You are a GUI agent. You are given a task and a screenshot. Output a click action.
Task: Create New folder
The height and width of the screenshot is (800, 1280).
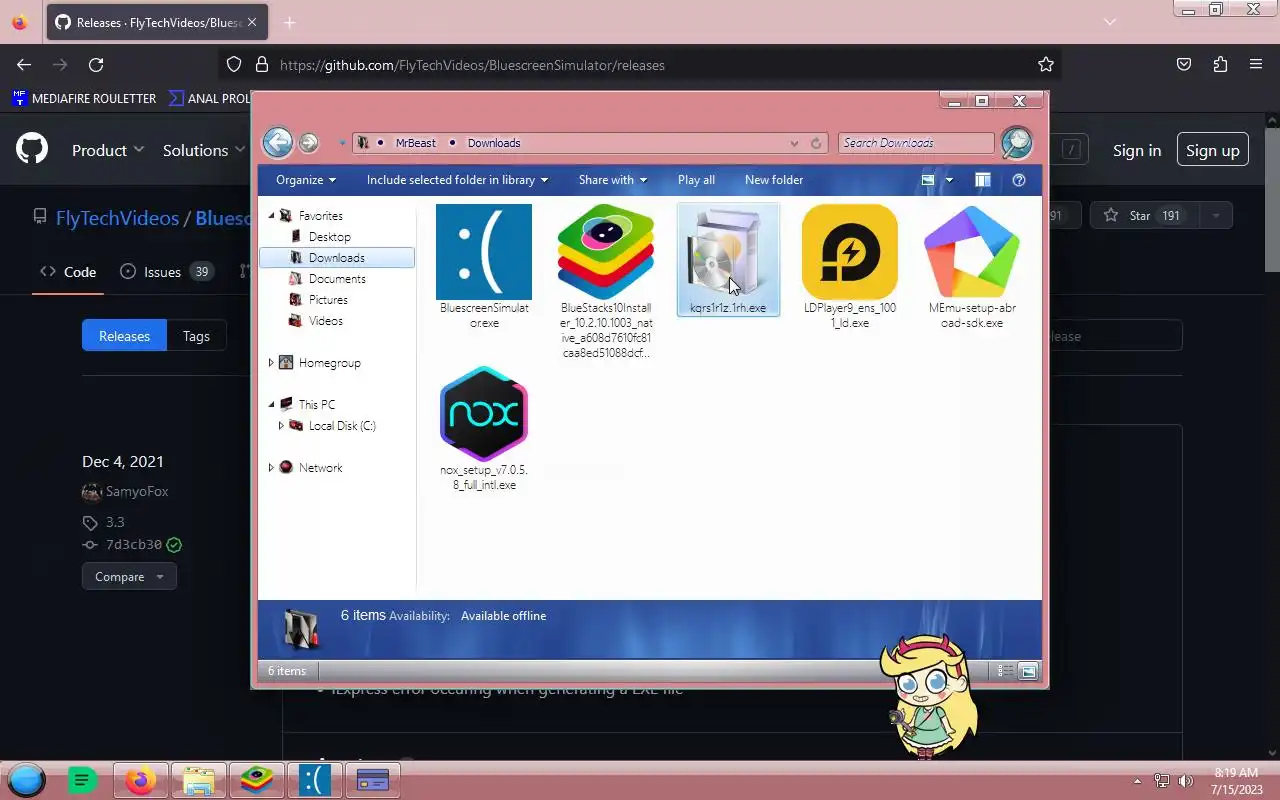(774, 180)
